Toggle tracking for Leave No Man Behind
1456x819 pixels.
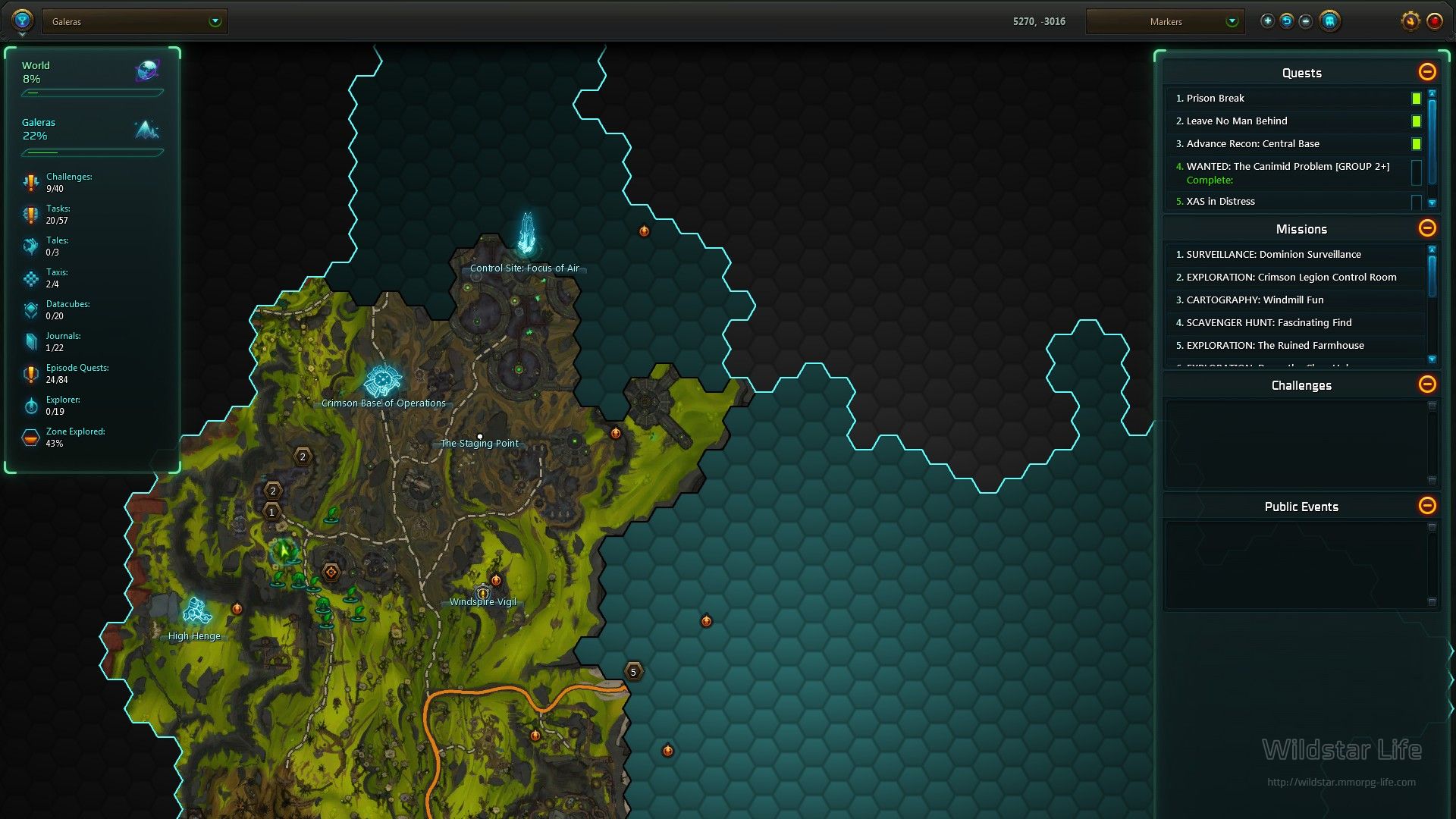(1416, 121)
